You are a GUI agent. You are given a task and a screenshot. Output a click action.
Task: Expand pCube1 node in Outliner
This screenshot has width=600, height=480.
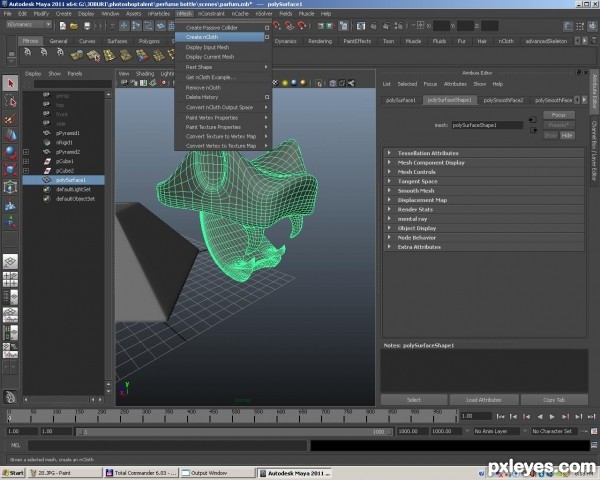[x=26, y=161]
